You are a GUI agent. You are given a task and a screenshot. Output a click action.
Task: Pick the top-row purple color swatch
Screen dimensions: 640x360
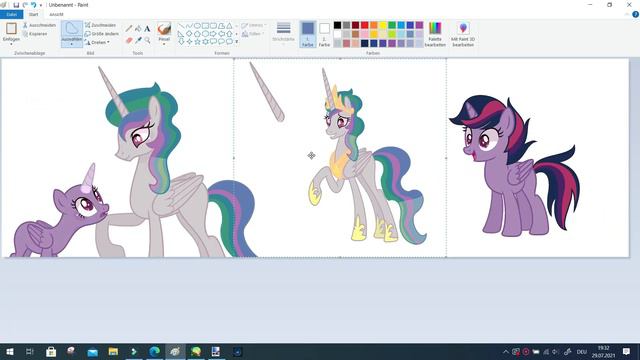pos(419,25)
